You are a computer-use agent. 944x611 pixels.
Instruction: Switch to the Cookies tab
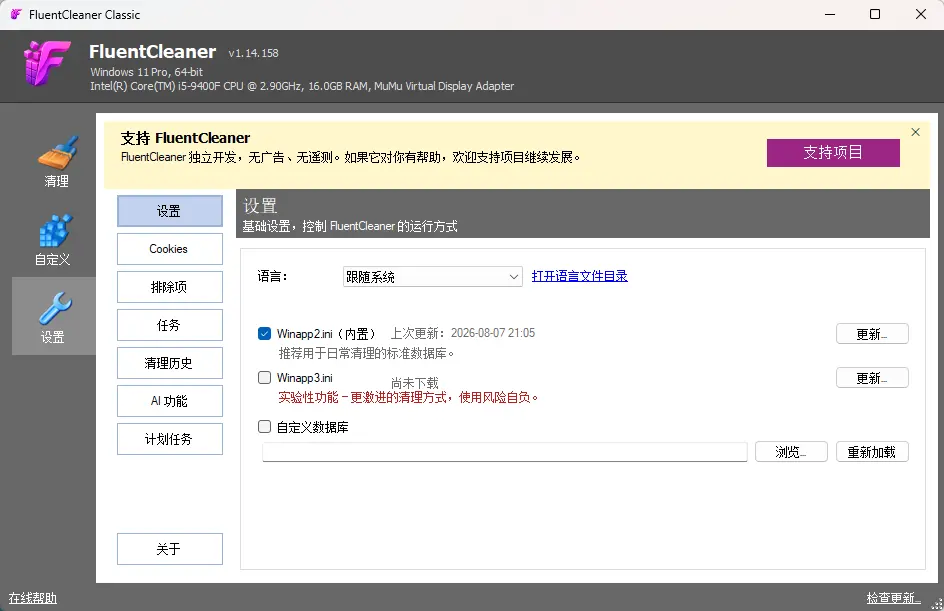[x=170, y=249]
